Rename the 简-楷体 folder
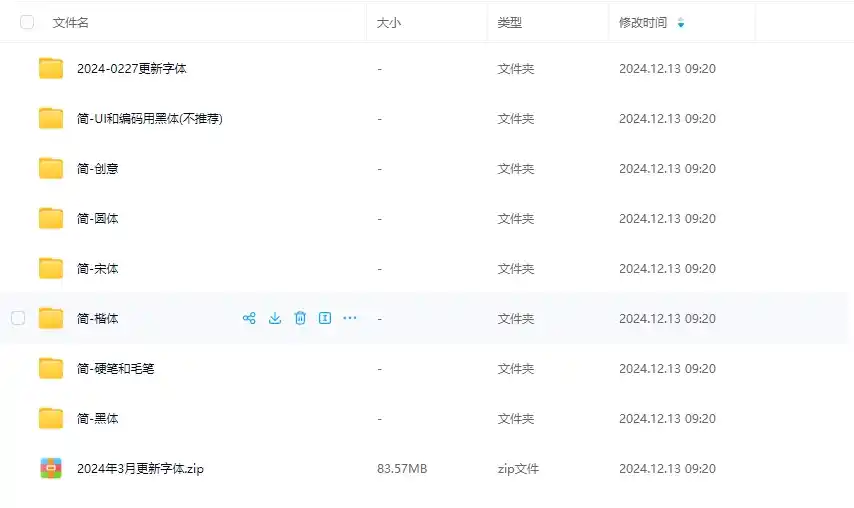The height and width of the screenshot is (508, 854). point(325,318)
